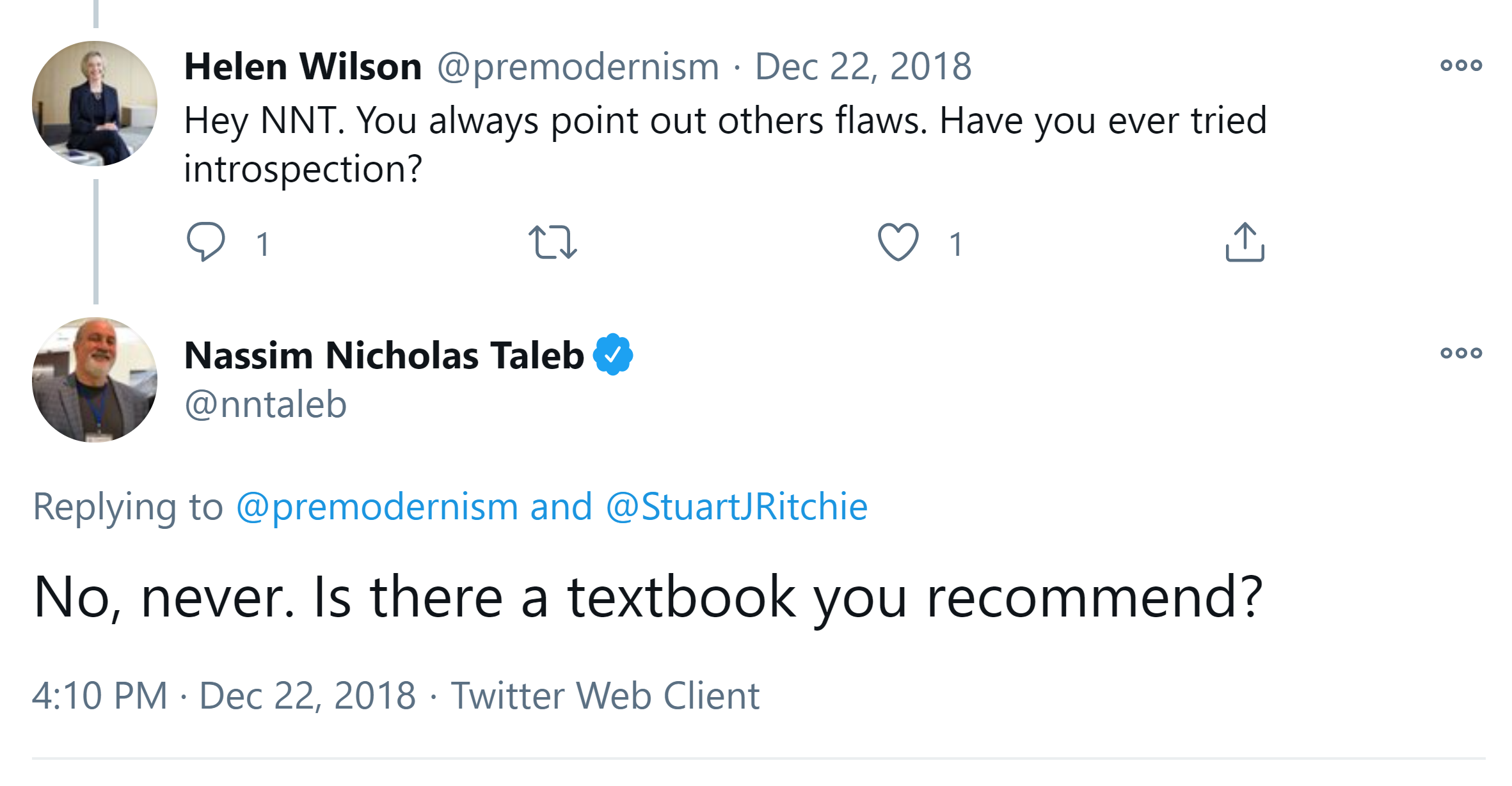Click the Helen Wilson display name
Viewport: 1512px width, 786px height.
point(303,67)
